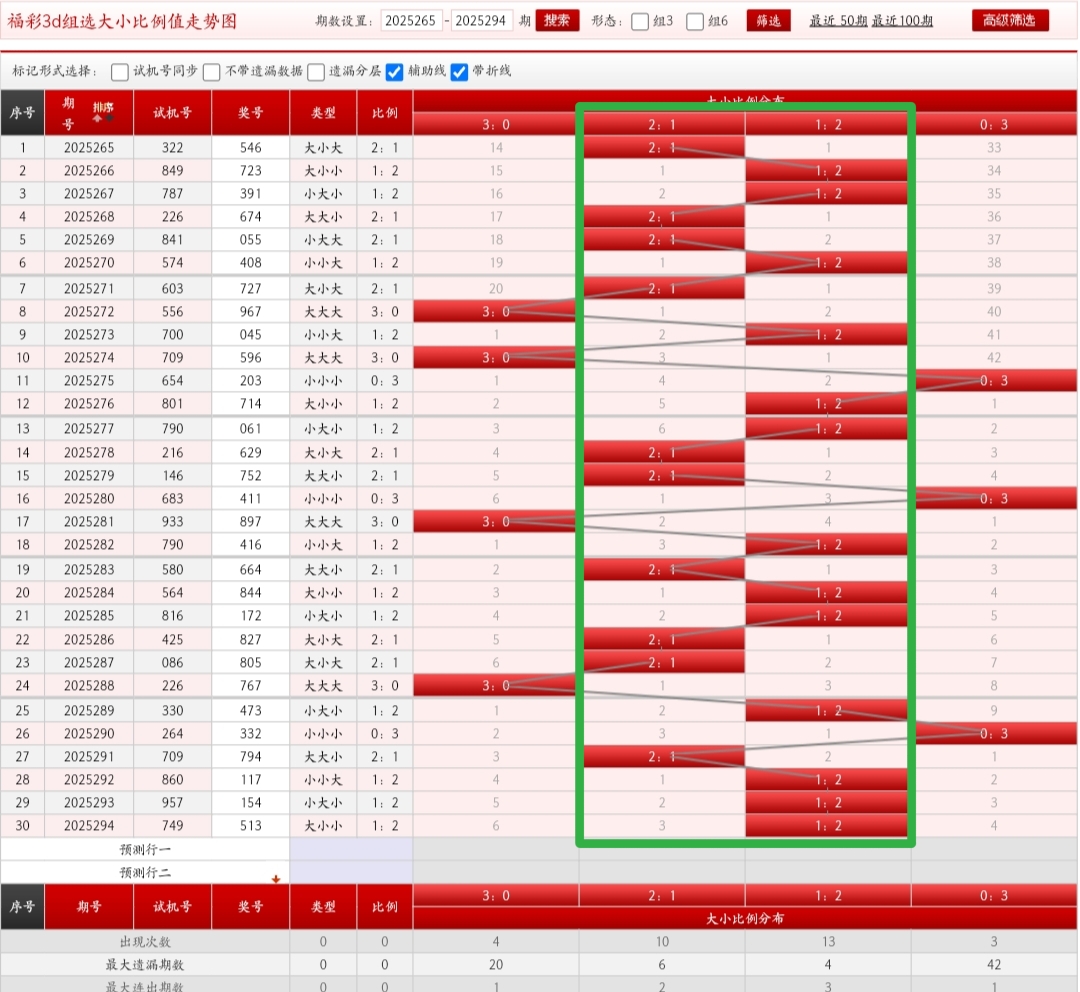Click the 0:3 column header at top

point(994,123)
